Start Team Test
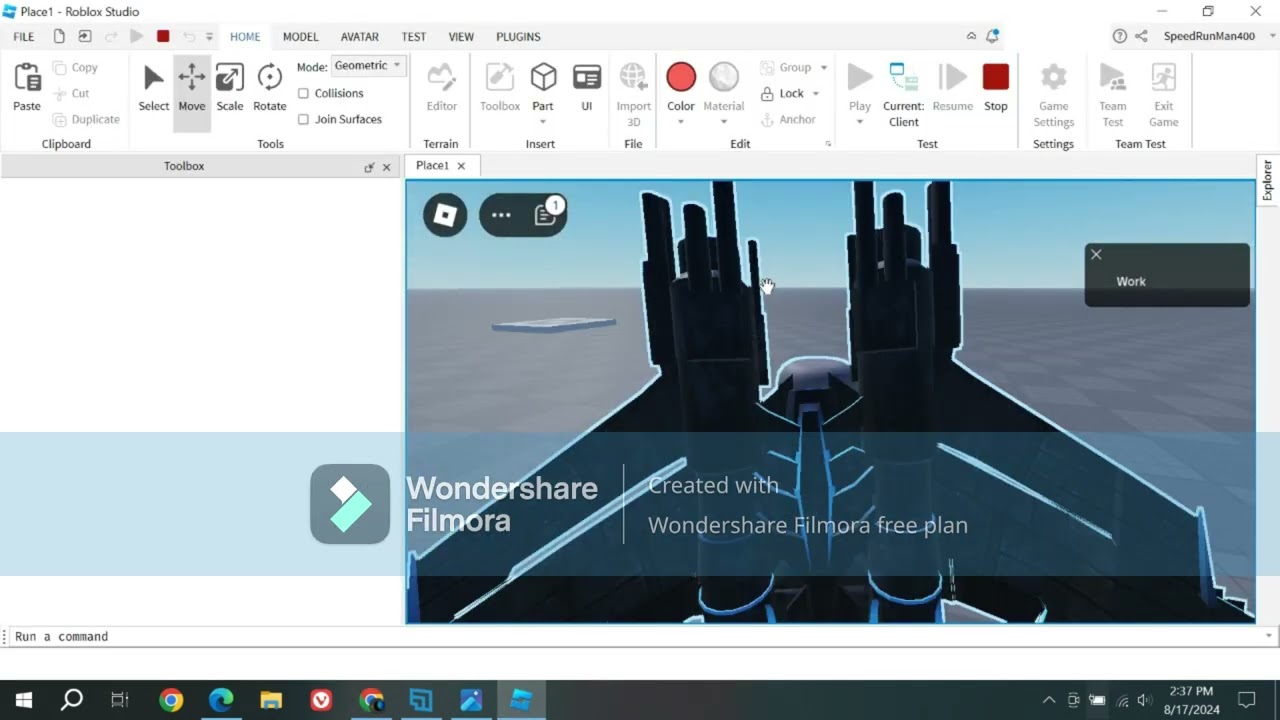Viewport: 1280px width, 720px height. [1112, 95]
